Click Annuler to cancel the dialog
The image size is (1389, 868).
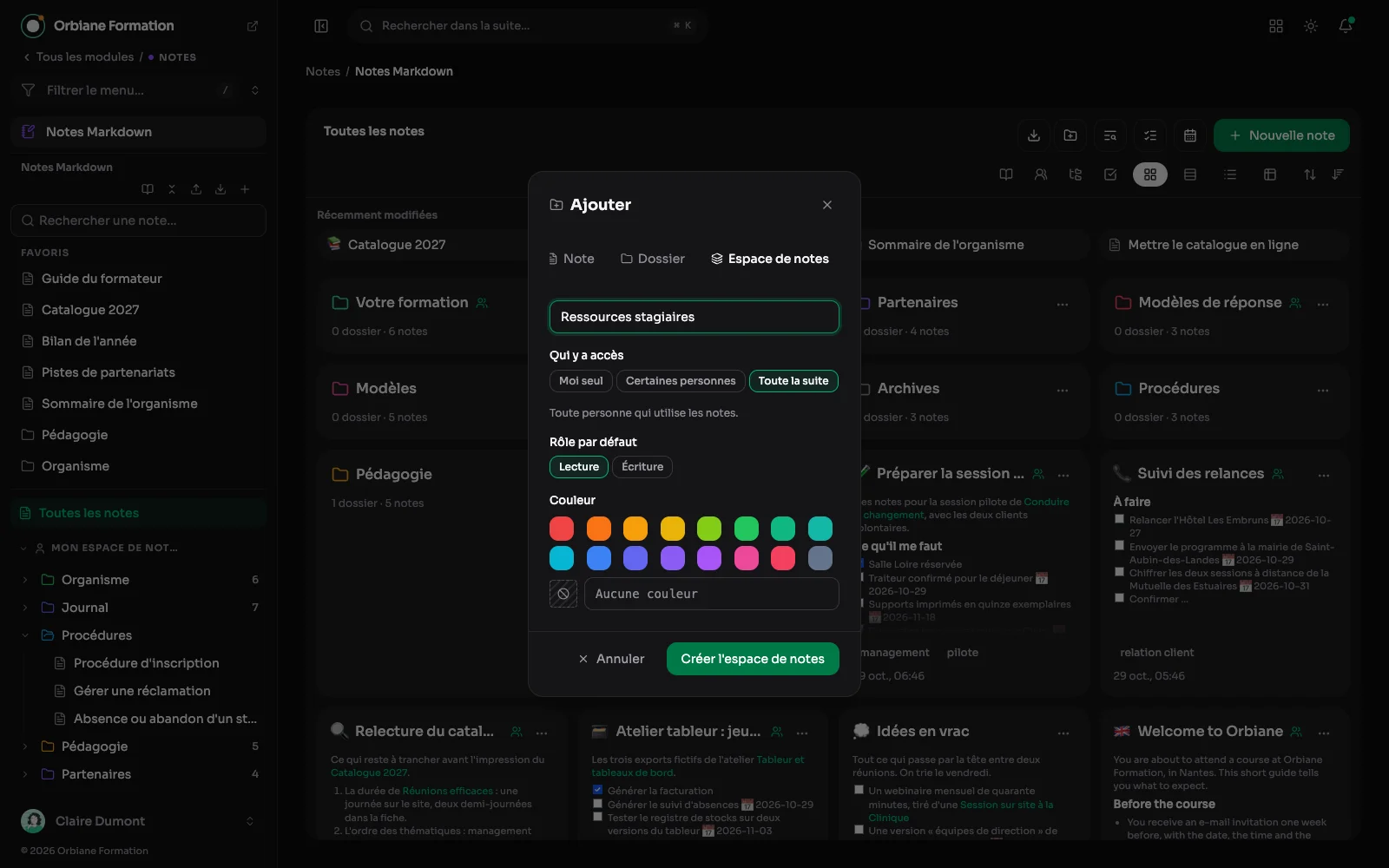coord(612,659)
